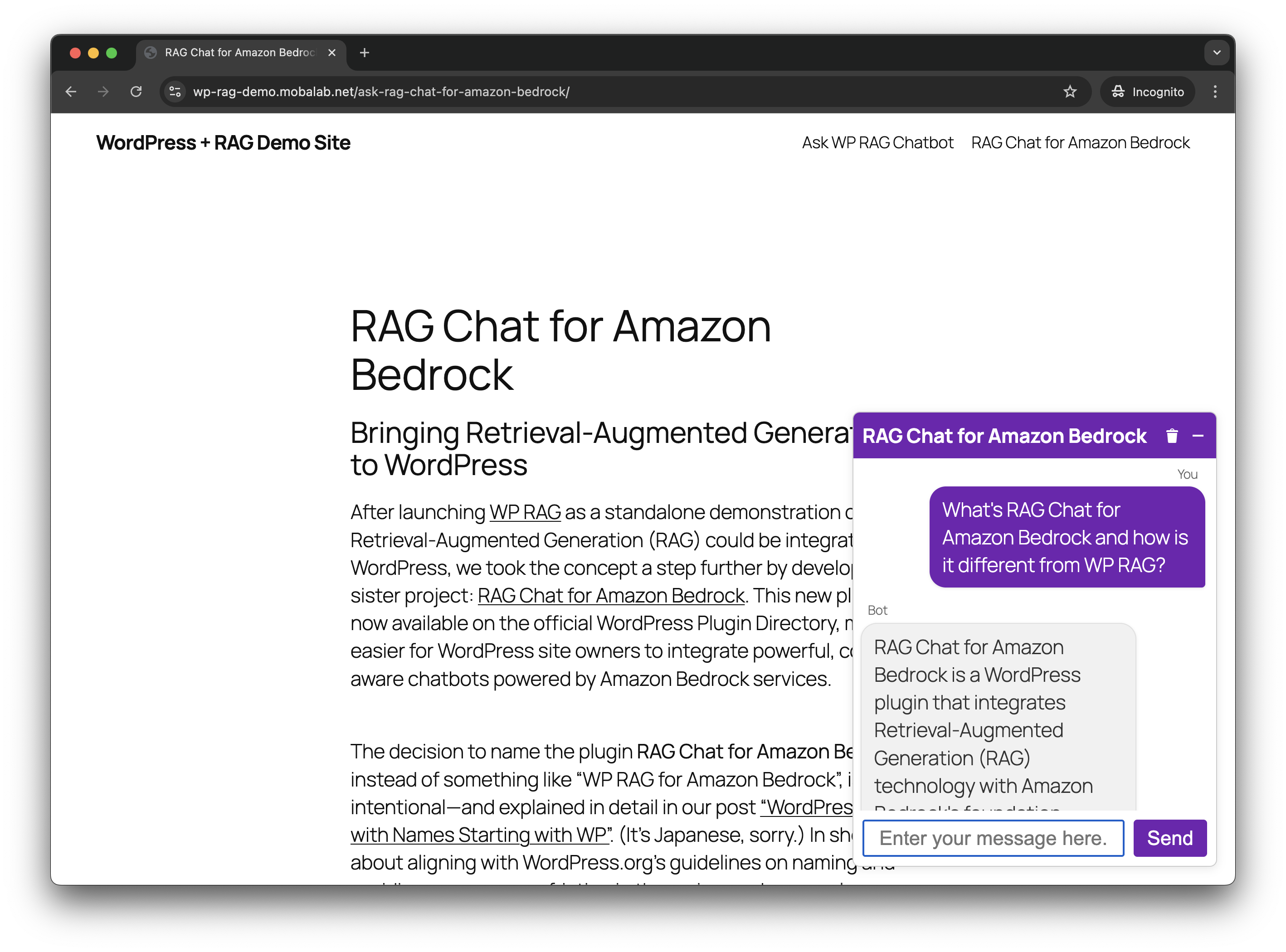Viewport: 1286px width, 952px height.
Task: Close the RAG Chat browser tab
Action: point(332,53)
